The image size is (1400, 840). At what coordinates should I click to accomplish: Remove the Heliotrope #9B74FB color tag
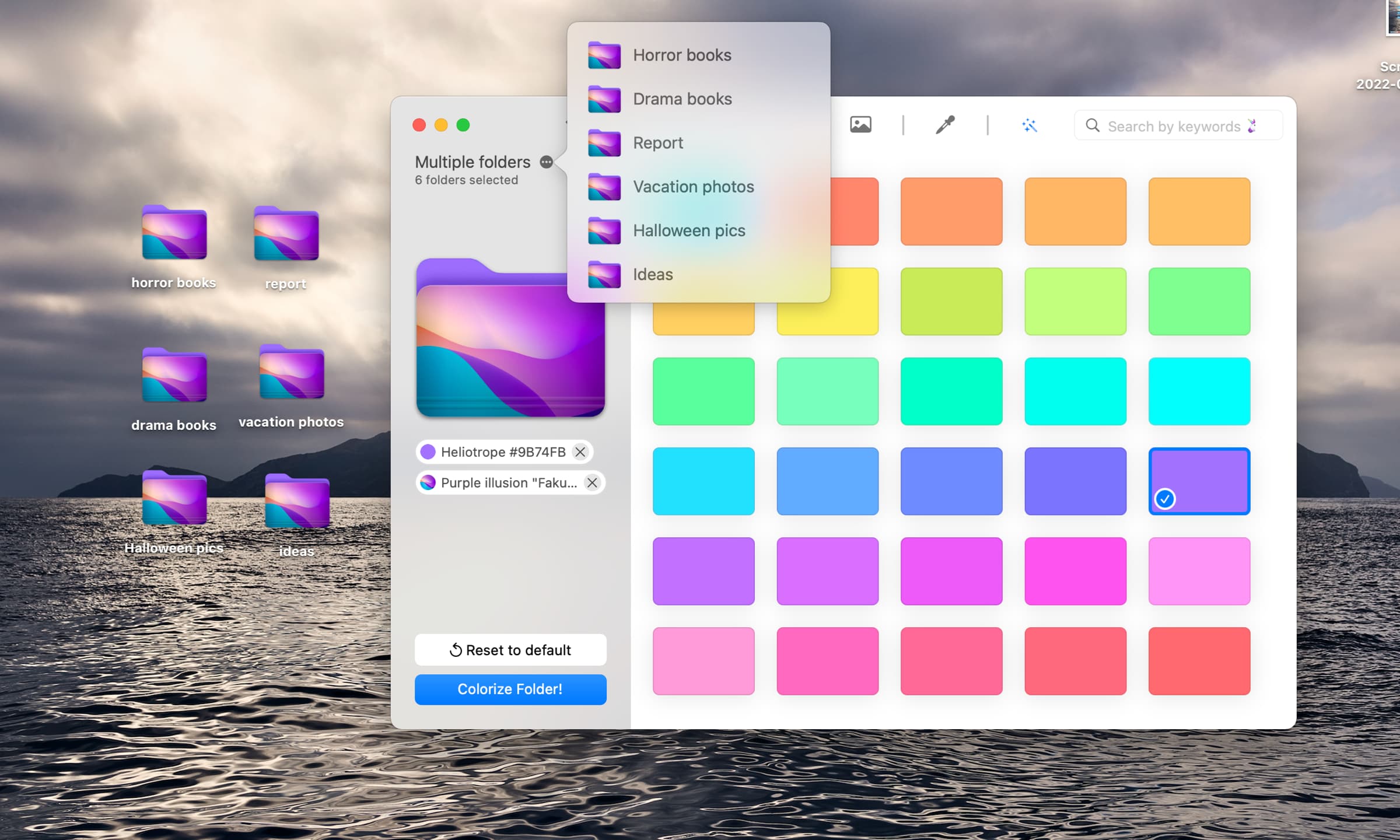[x=582, y=452]
